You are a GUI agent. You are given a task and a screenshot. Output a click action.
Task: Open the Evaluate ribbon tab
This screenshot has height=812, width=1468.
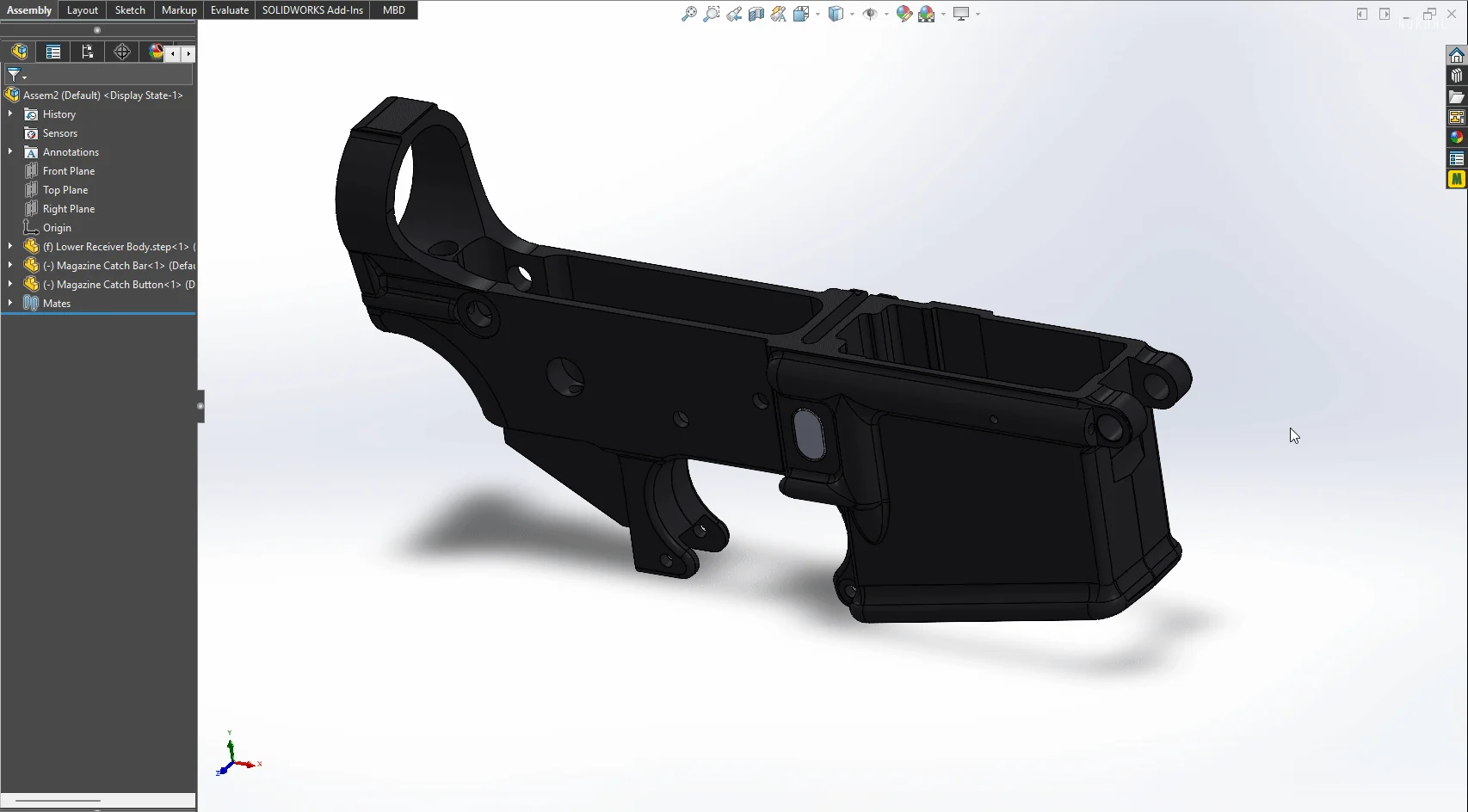pos(229,10)
